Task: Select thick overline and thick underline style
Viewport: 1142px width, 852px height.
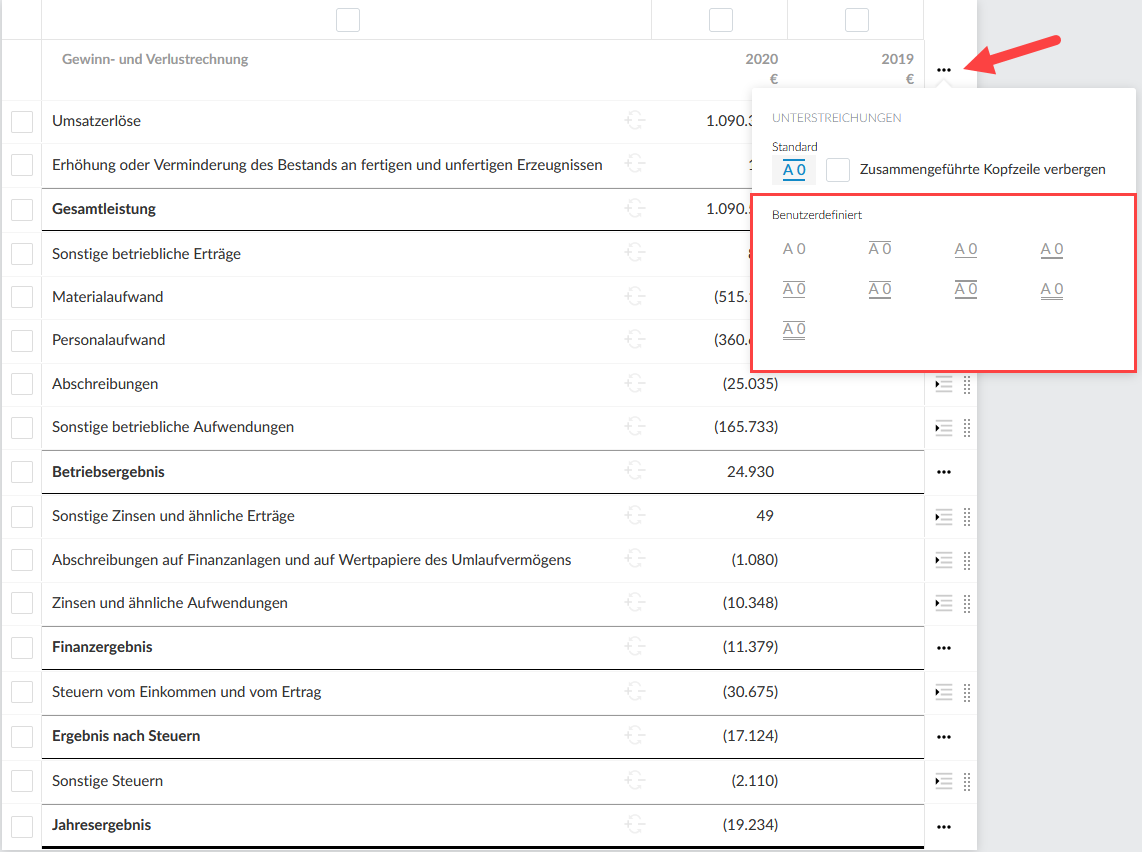Action: point(966,289)
